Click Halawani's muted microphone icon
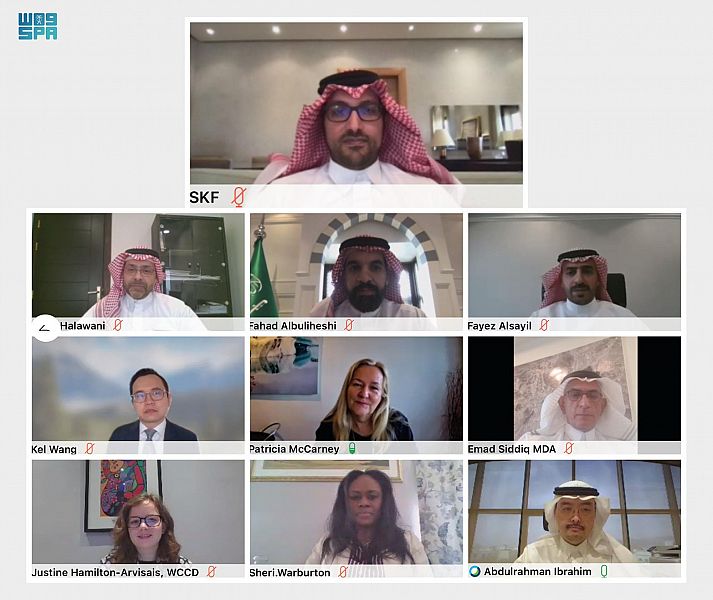Screen dimensions: 713x600 (118, 325)
